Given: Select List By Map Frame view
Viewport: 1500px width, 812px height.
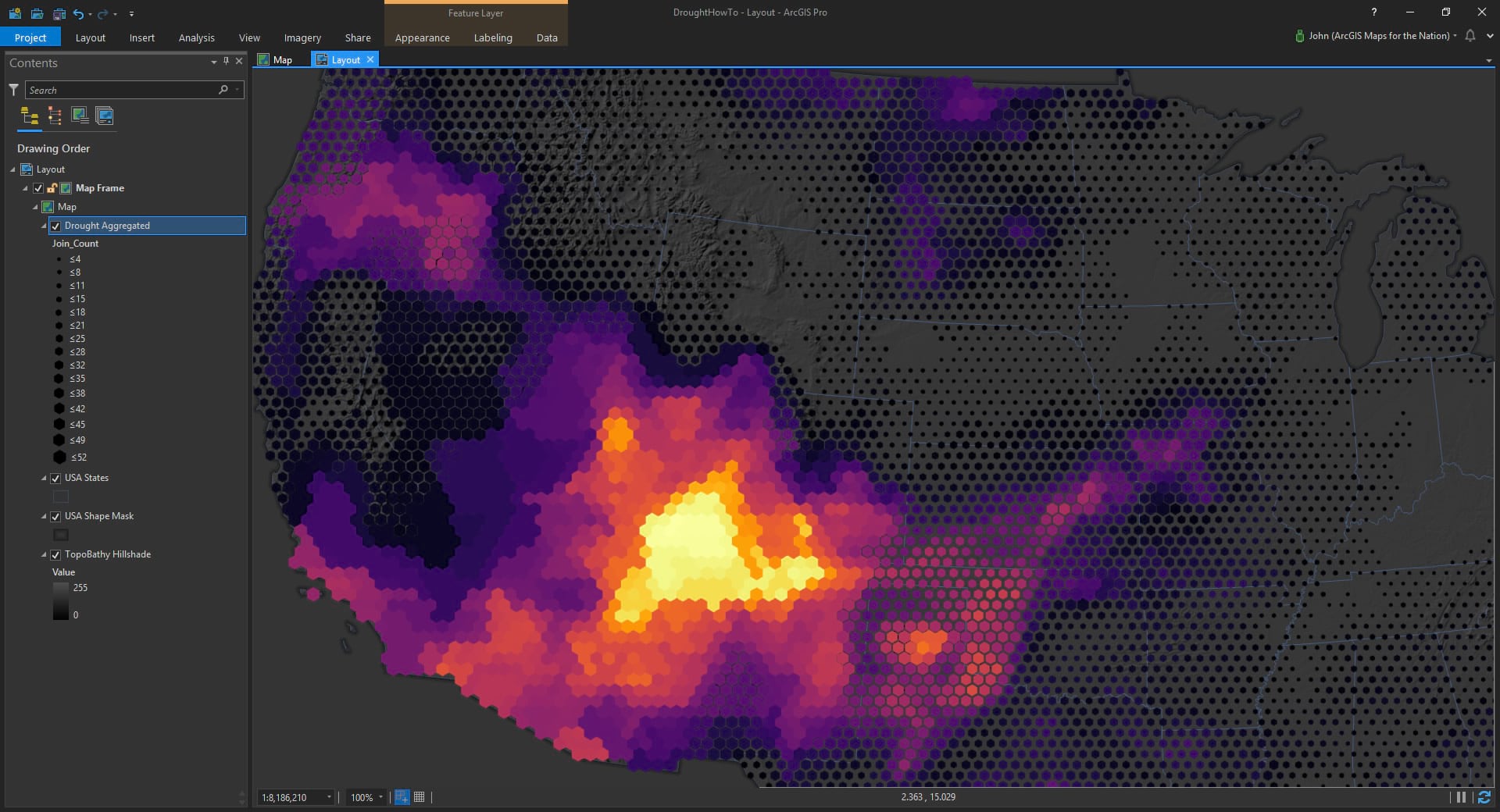Looking at the screenshot, I should (80, 116).
